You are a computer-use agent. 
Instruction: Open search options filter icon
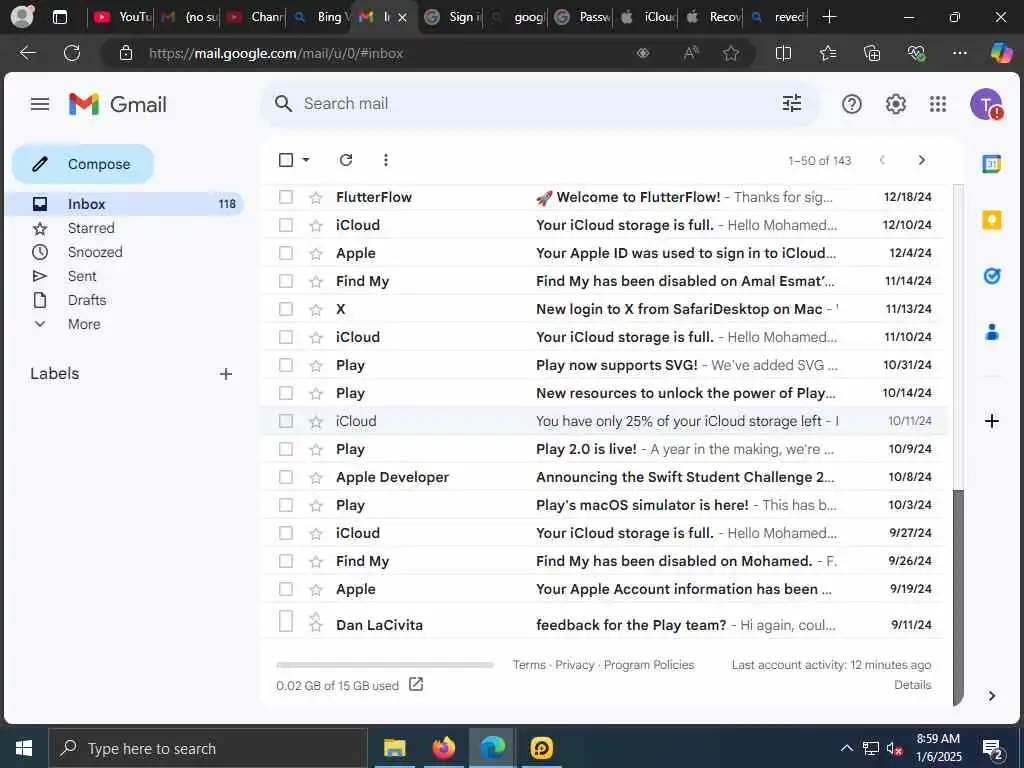click(x=792, y=103)
